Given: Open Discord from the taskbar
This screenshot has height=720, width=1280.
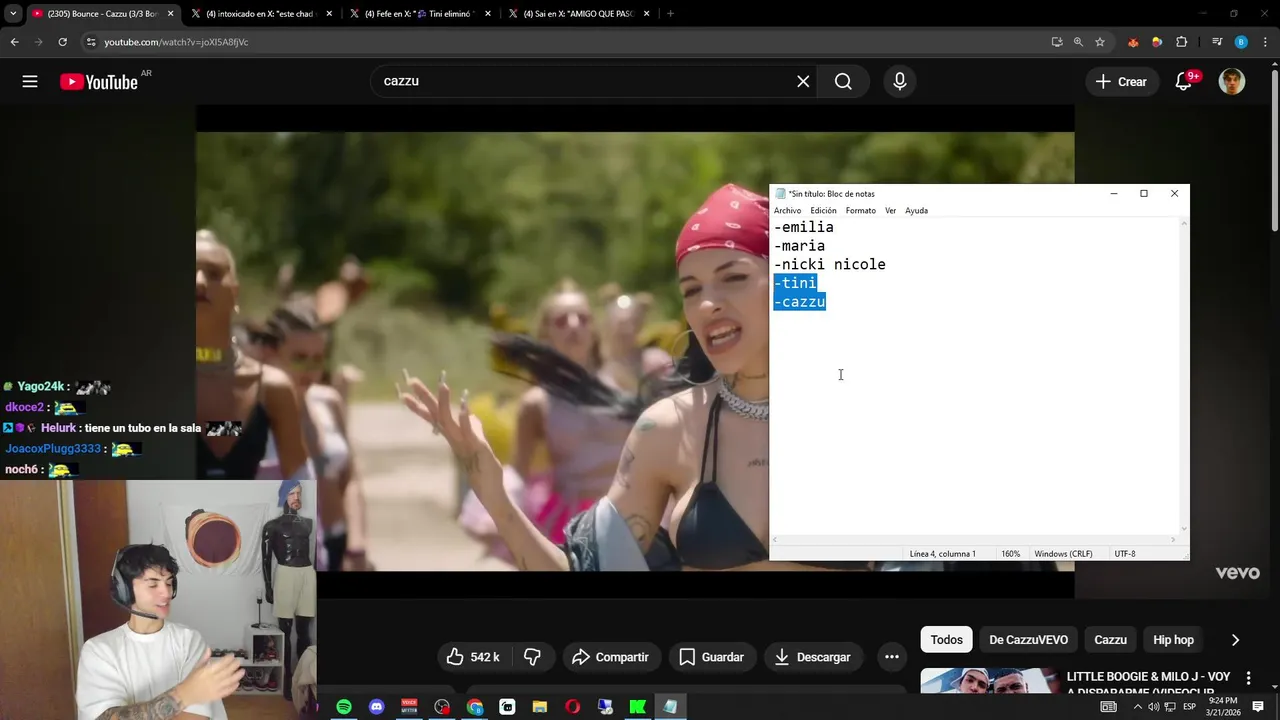Looking at the screenshot, I should (x=377, y=707).
